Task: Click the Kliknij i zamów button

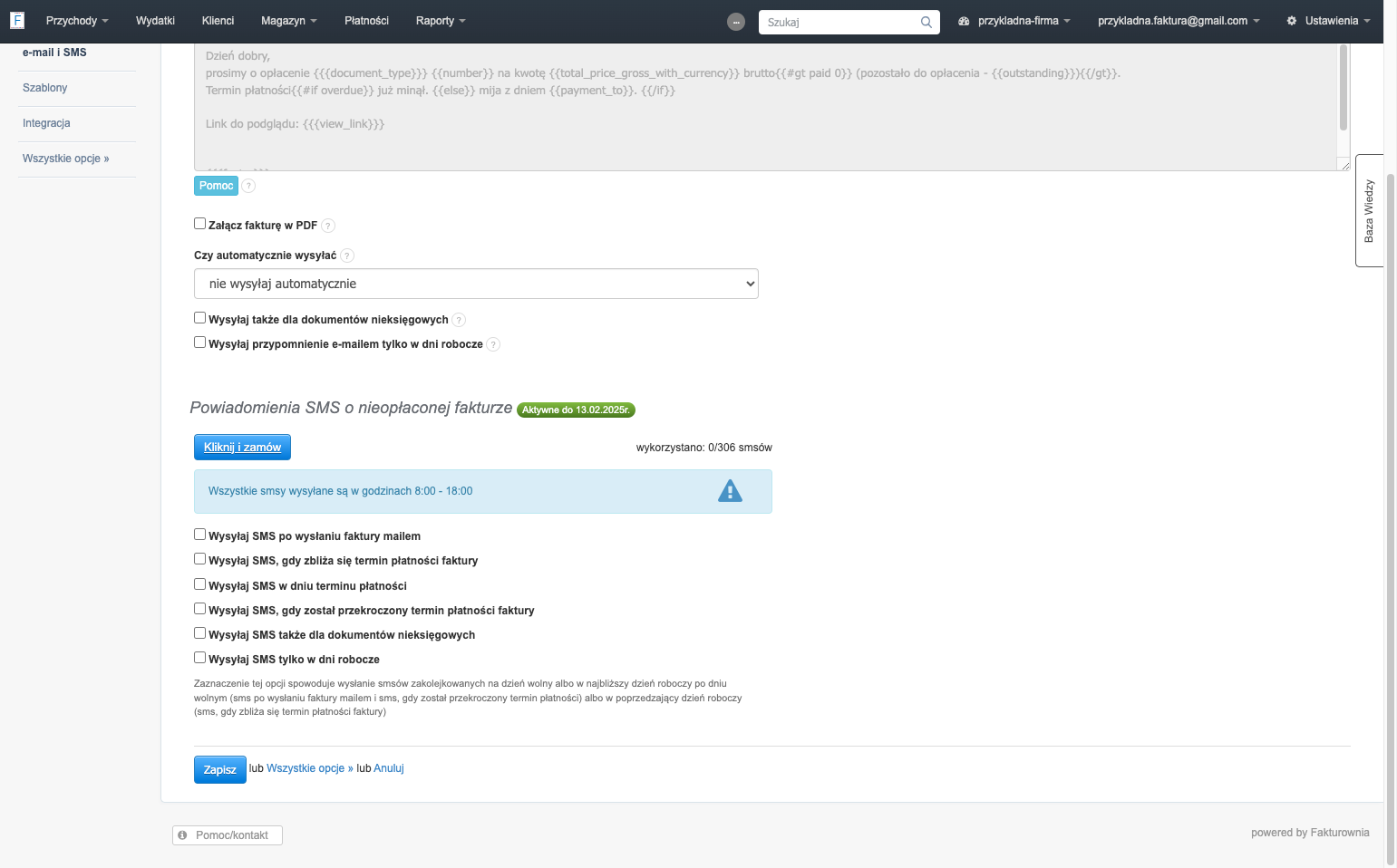Action: pos(242,448)
